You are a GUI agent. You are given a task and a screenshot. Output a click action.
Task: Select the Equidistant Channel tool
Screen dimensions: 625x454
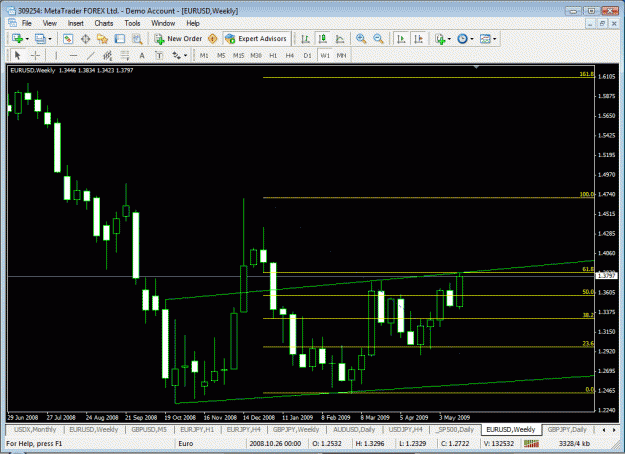tap(108, 55)
